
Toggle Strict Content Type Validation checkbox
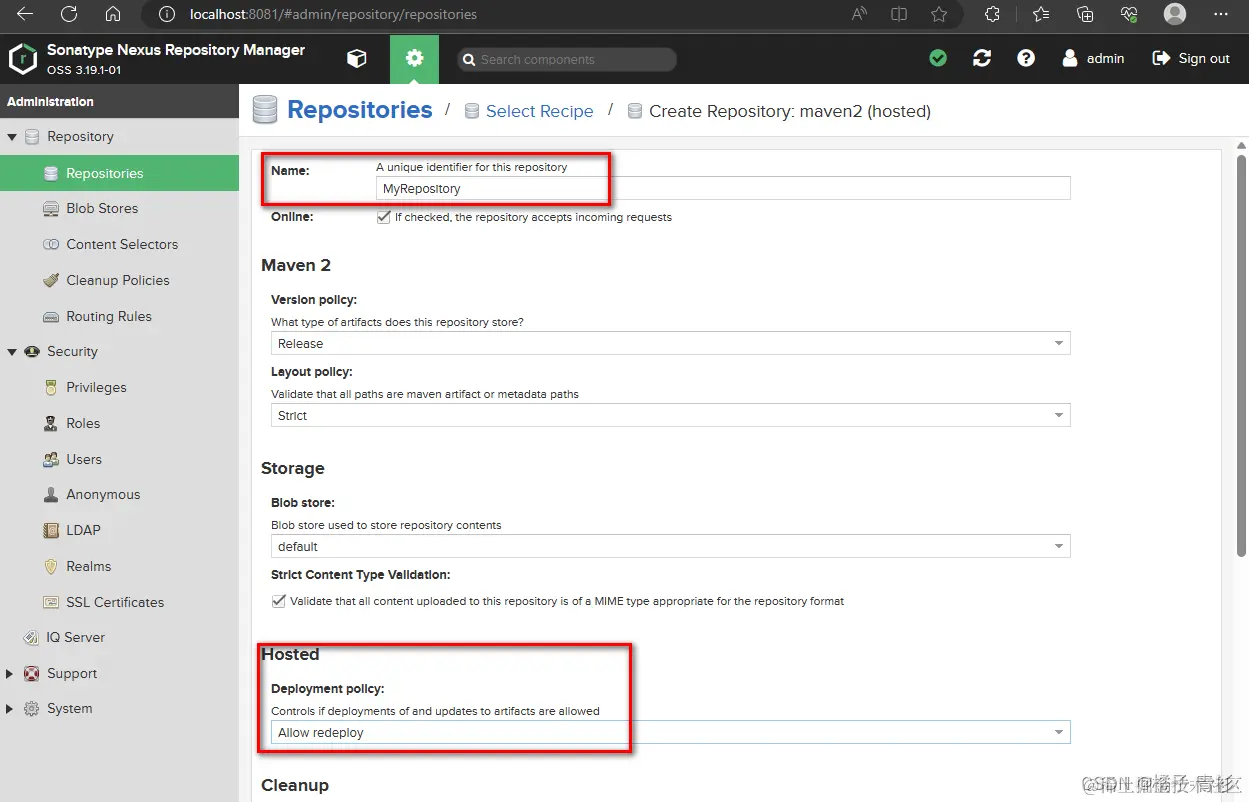278,602
